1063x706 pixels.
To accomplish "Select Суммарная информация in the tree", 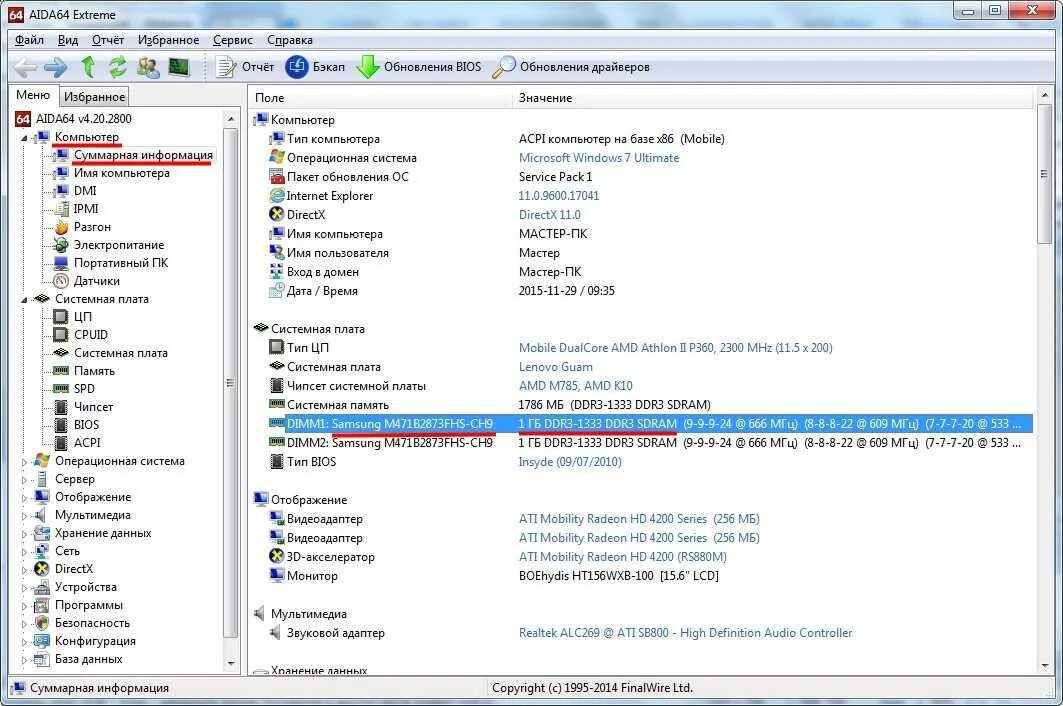I will tap(143, 155).
